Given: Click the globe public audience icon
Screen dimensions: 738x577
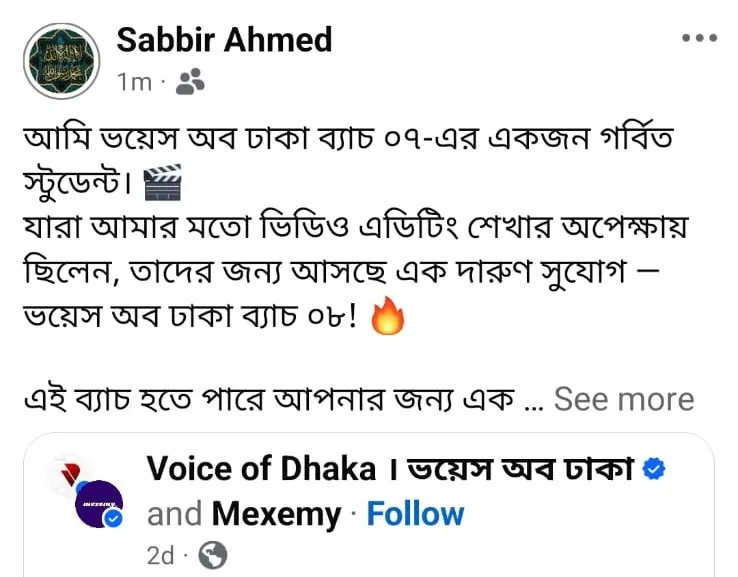Looking at the screenshot, I should (x=213, y=555).
